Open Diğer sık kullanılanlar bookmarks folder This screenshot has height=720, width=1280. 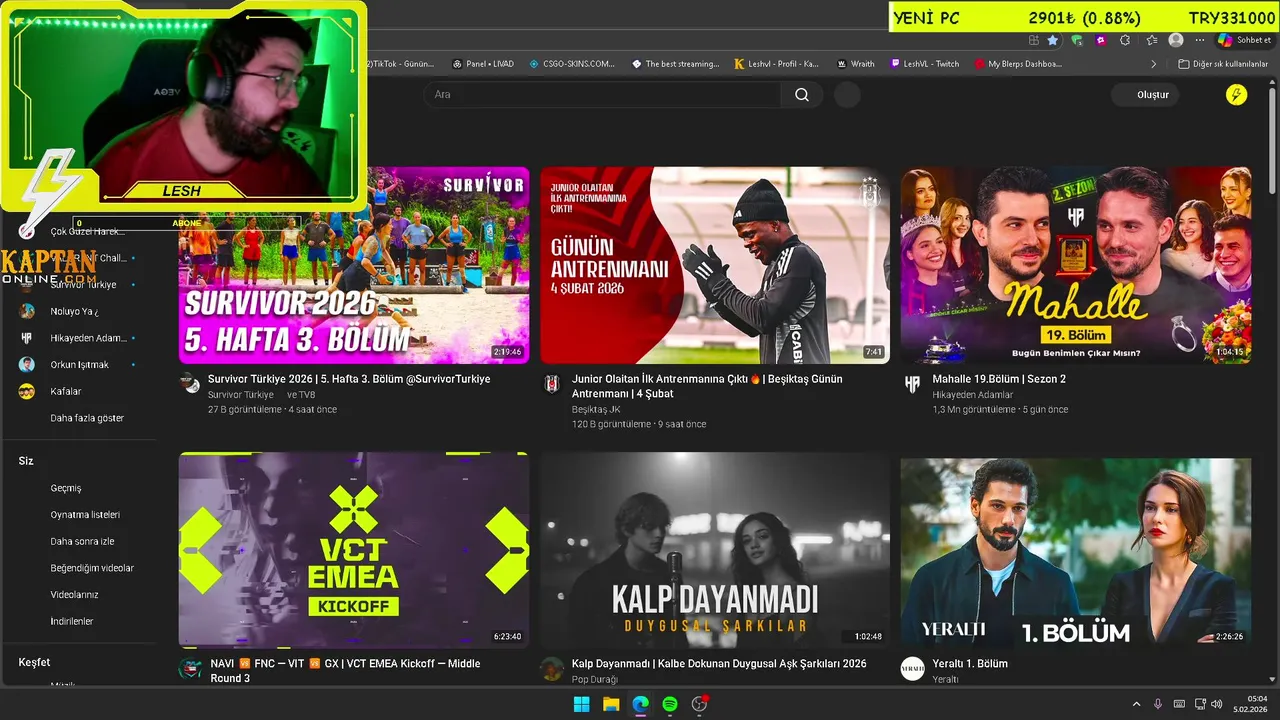coord(1223,64)
